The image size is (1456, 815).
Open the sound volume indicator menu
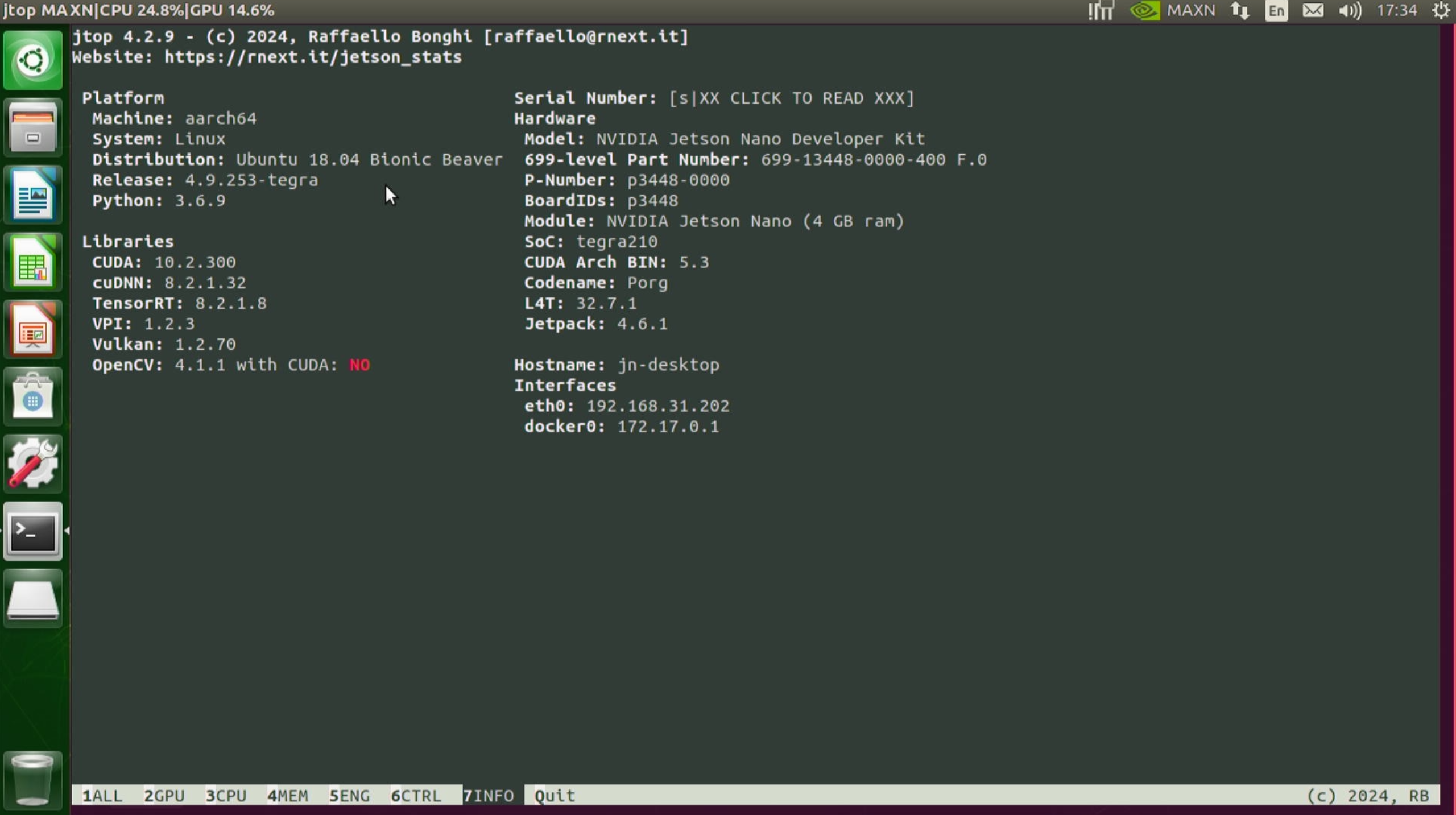(x=1349, y=11)
